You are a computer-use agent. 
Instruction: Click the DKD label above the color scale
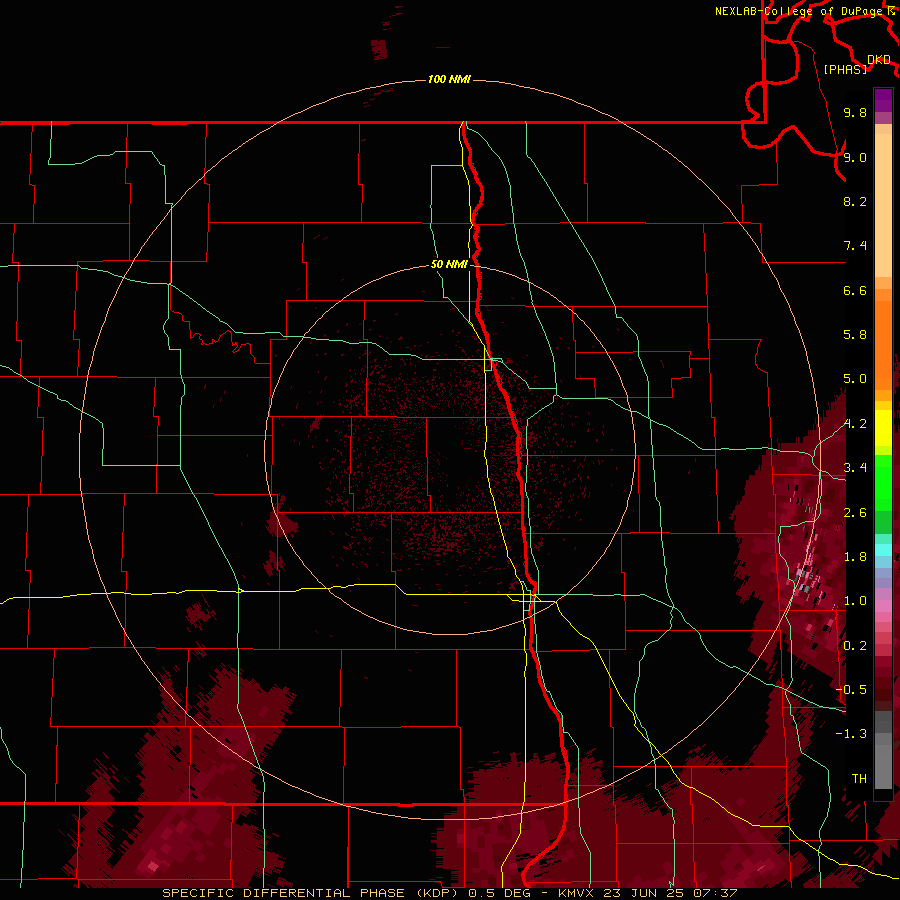point(879,60)
